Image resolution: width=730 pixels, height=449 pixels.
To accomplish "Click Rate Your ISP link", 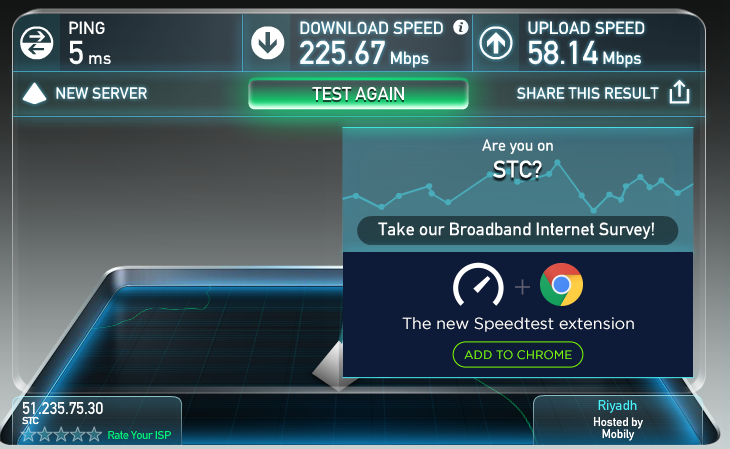I will click(x=139, y=435).
